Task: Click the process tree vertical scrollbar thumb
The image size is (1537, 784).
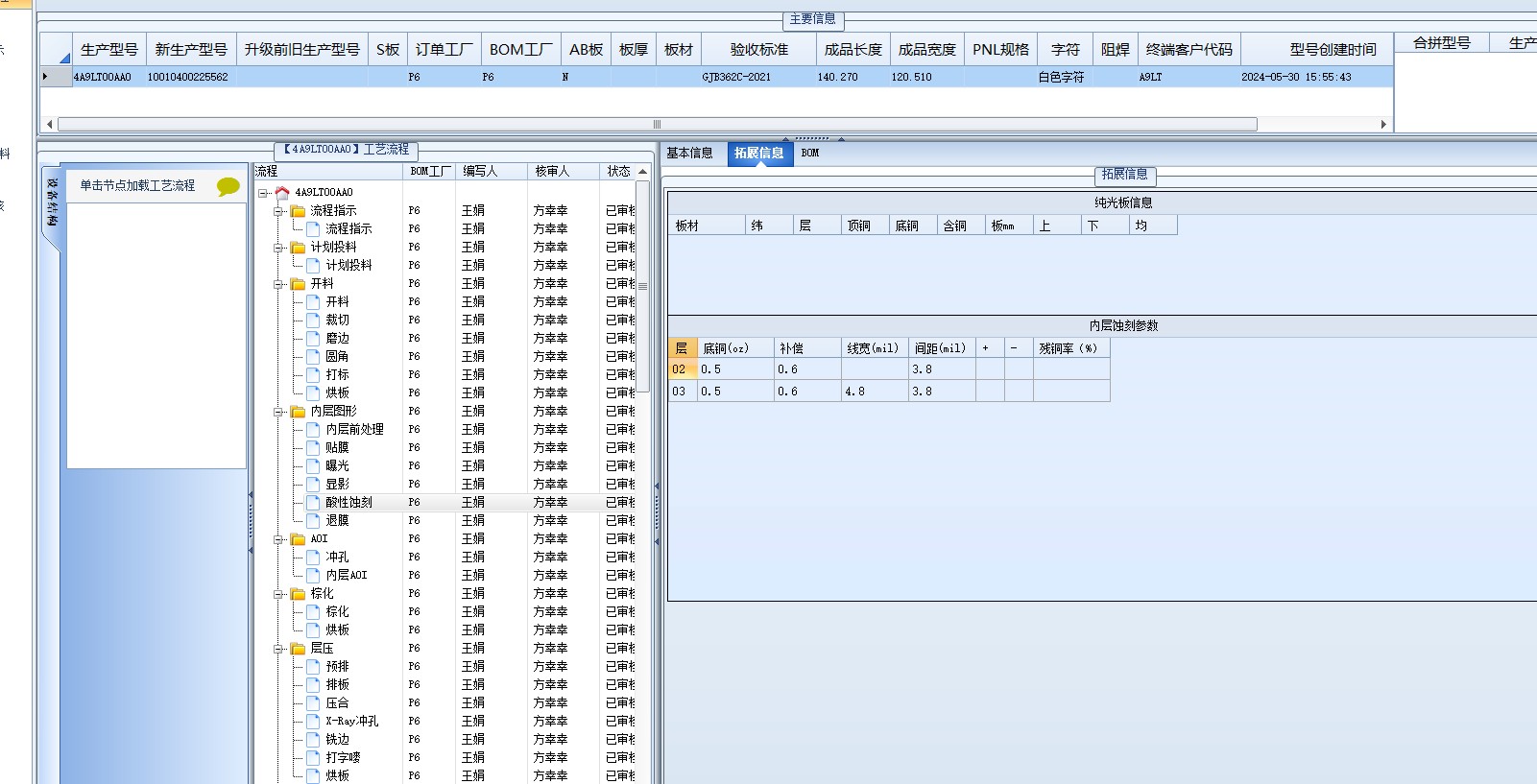Action: point(643,286)
